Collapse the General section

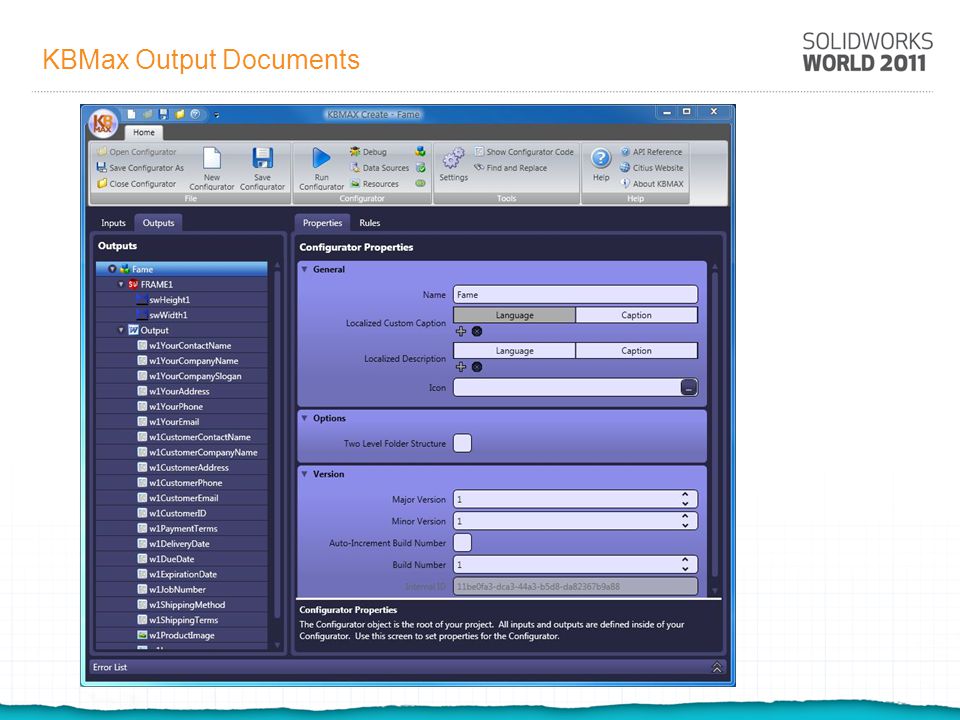[x=304, y=269]
